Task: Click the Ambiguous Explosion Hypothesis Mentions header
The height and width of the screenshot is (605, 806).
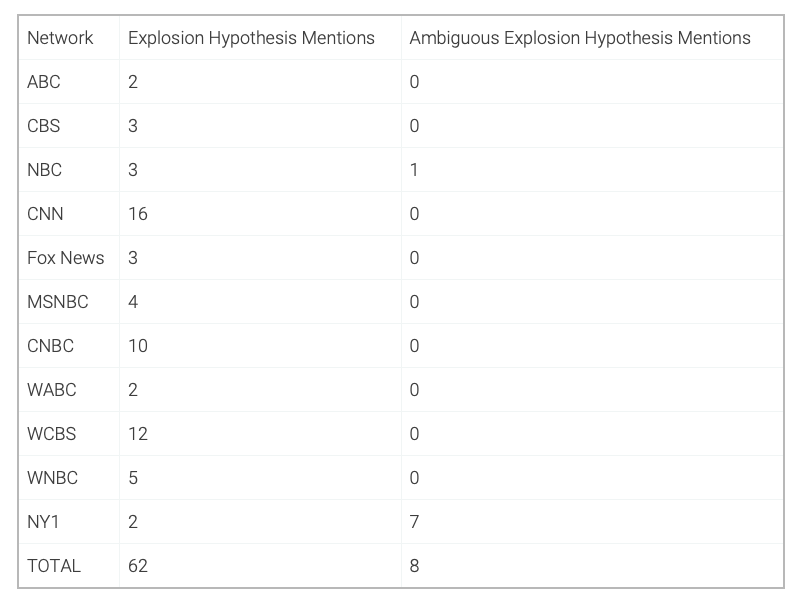Action: [580, 38]
